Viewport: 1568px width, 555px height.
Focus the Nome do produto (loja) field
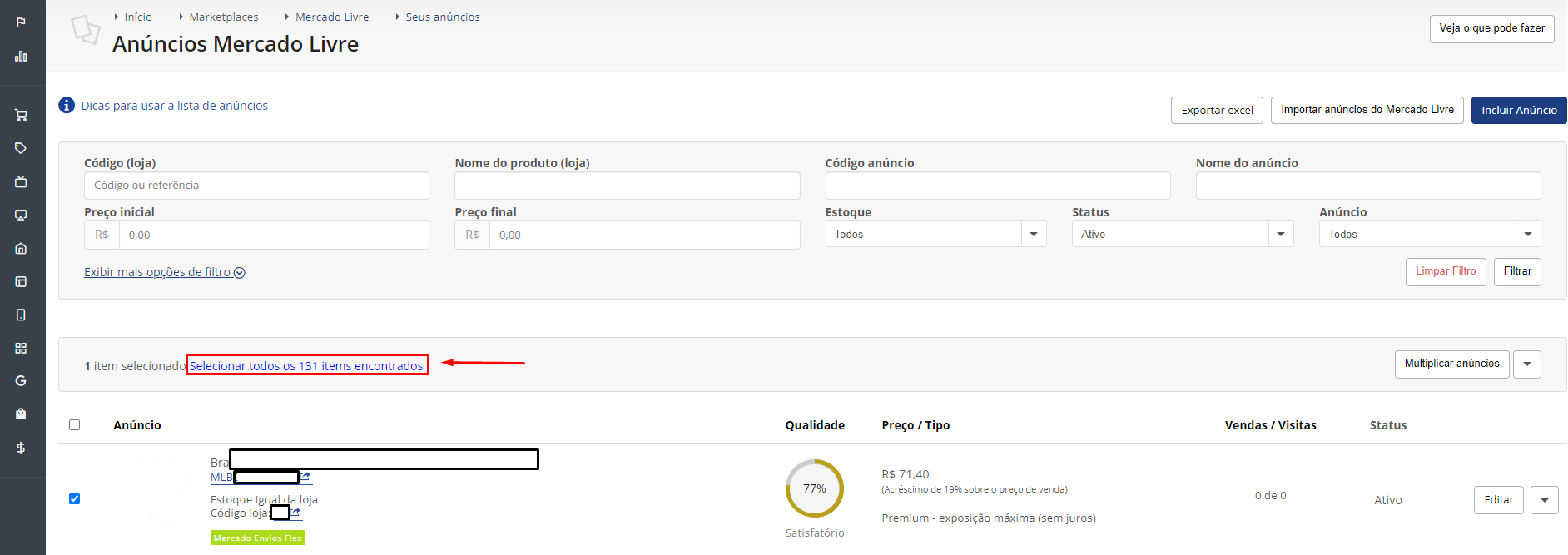point(628,186)
